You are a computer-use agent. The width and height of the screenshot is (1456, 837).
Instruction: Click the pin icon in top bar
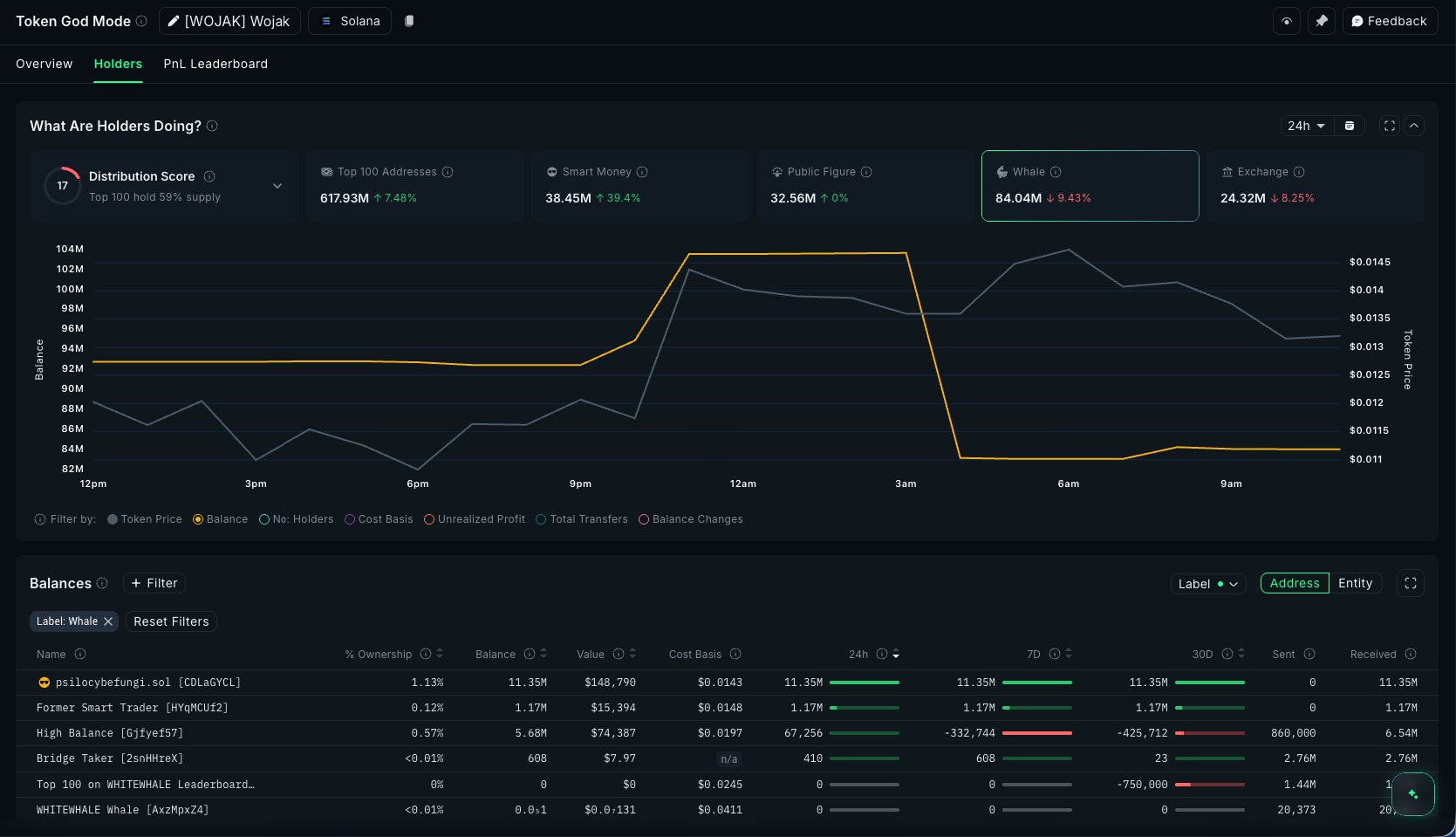(x=1322, y=21)
